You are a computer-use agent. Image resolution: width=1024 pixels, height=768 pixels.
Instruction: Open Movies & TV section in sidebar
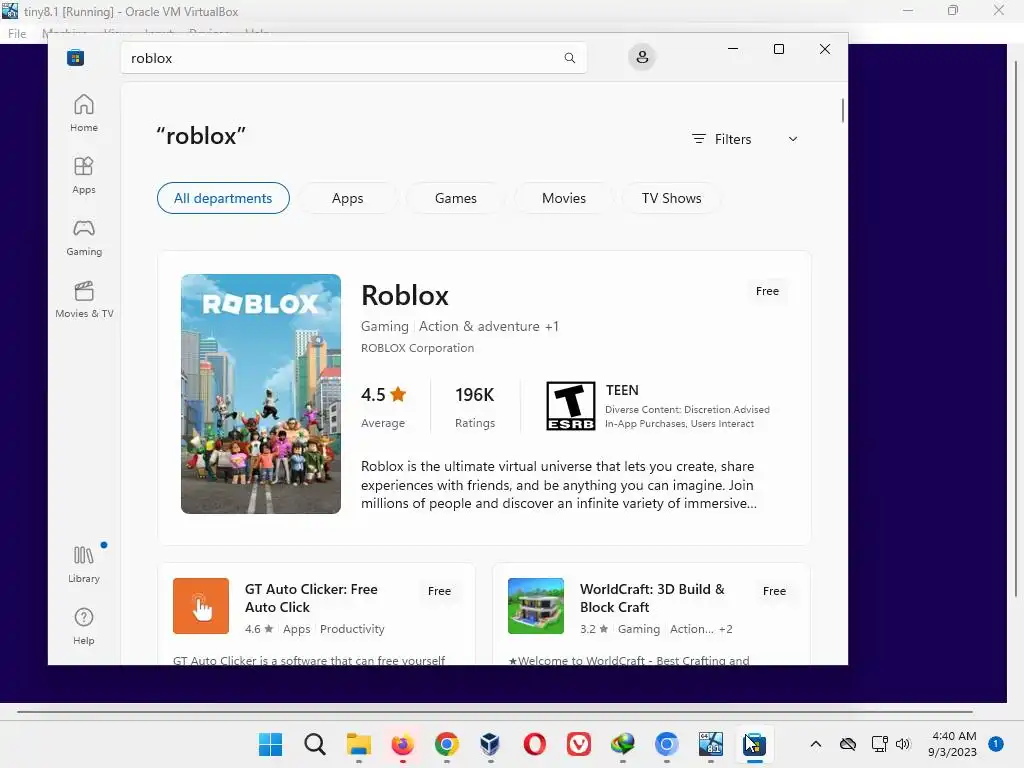coord(84,299)
